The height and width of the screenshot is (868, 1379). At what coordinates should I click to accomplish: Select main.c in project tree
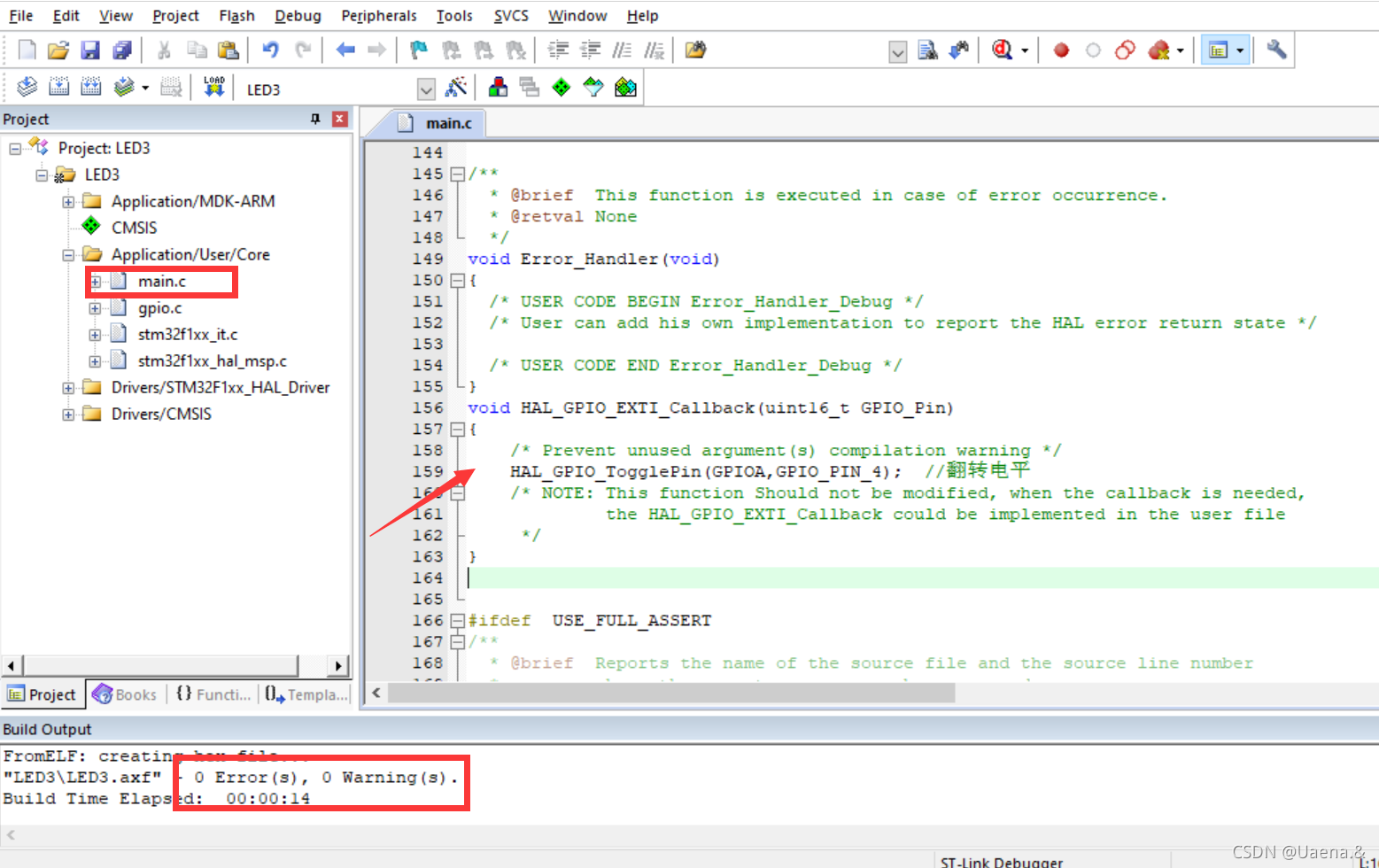coord(162,282)
